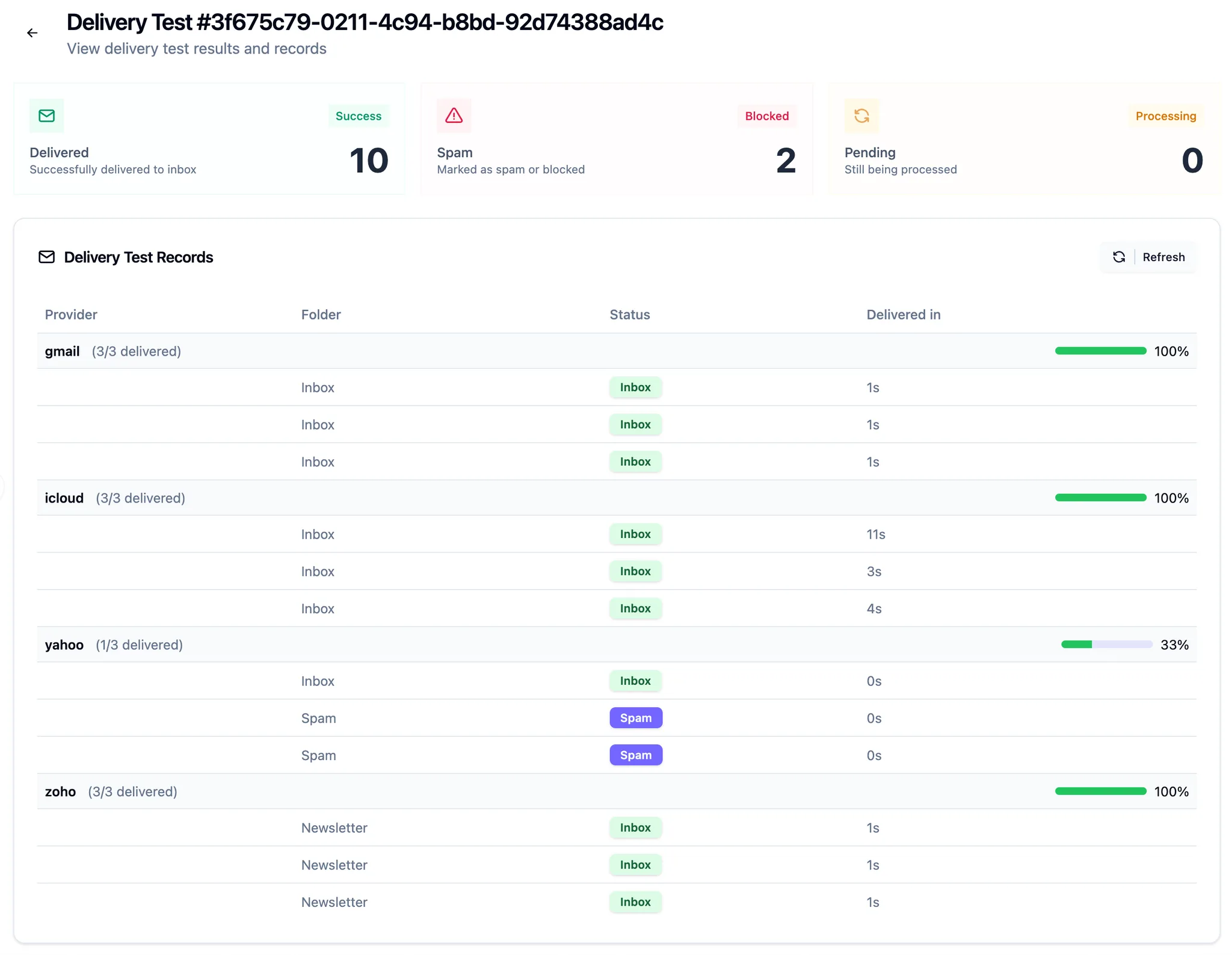
Task: Click the Success badge on Delivered card
Action: click(x=359, y=116)
